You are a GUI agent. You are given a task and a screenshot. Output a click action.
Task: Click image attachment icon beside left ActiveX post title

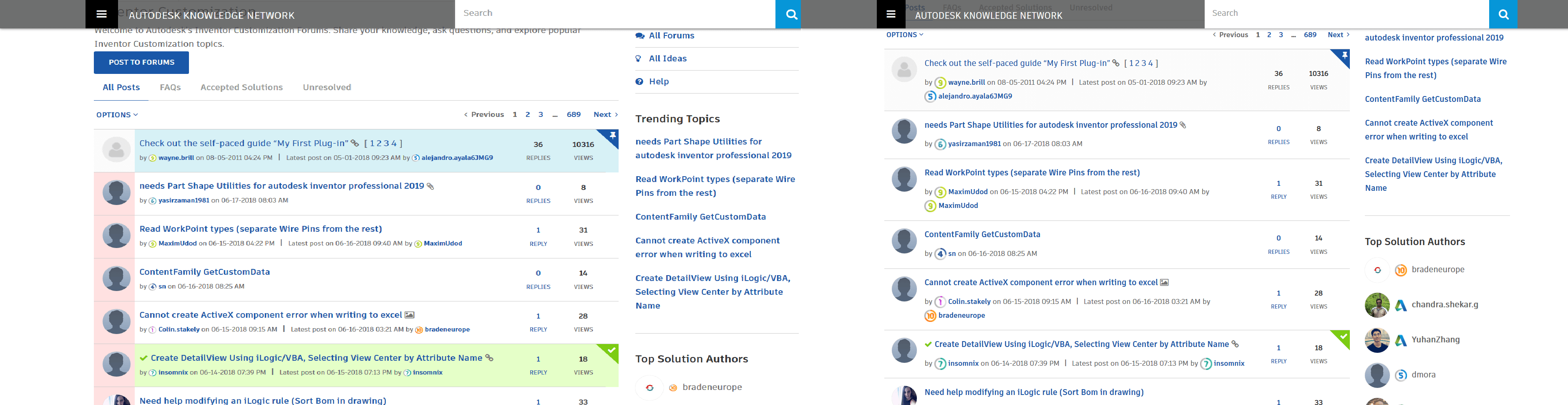(410, 315)
